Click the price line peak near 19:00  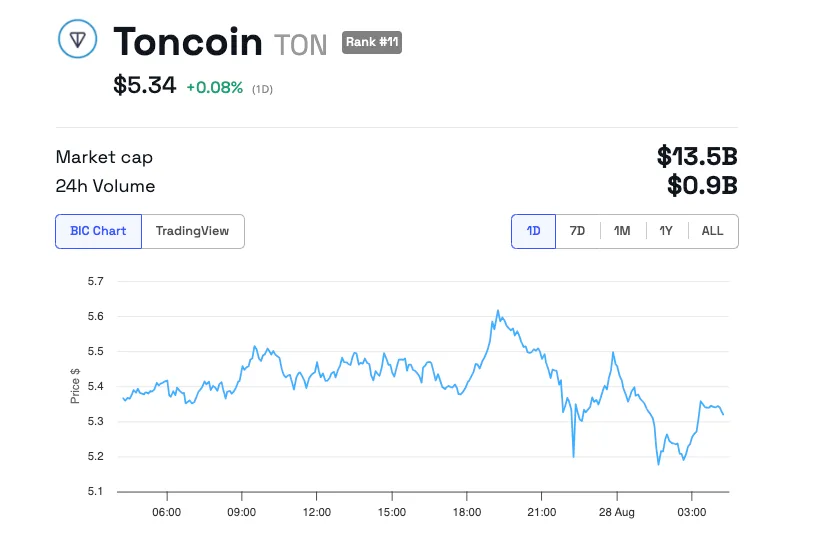497,311
